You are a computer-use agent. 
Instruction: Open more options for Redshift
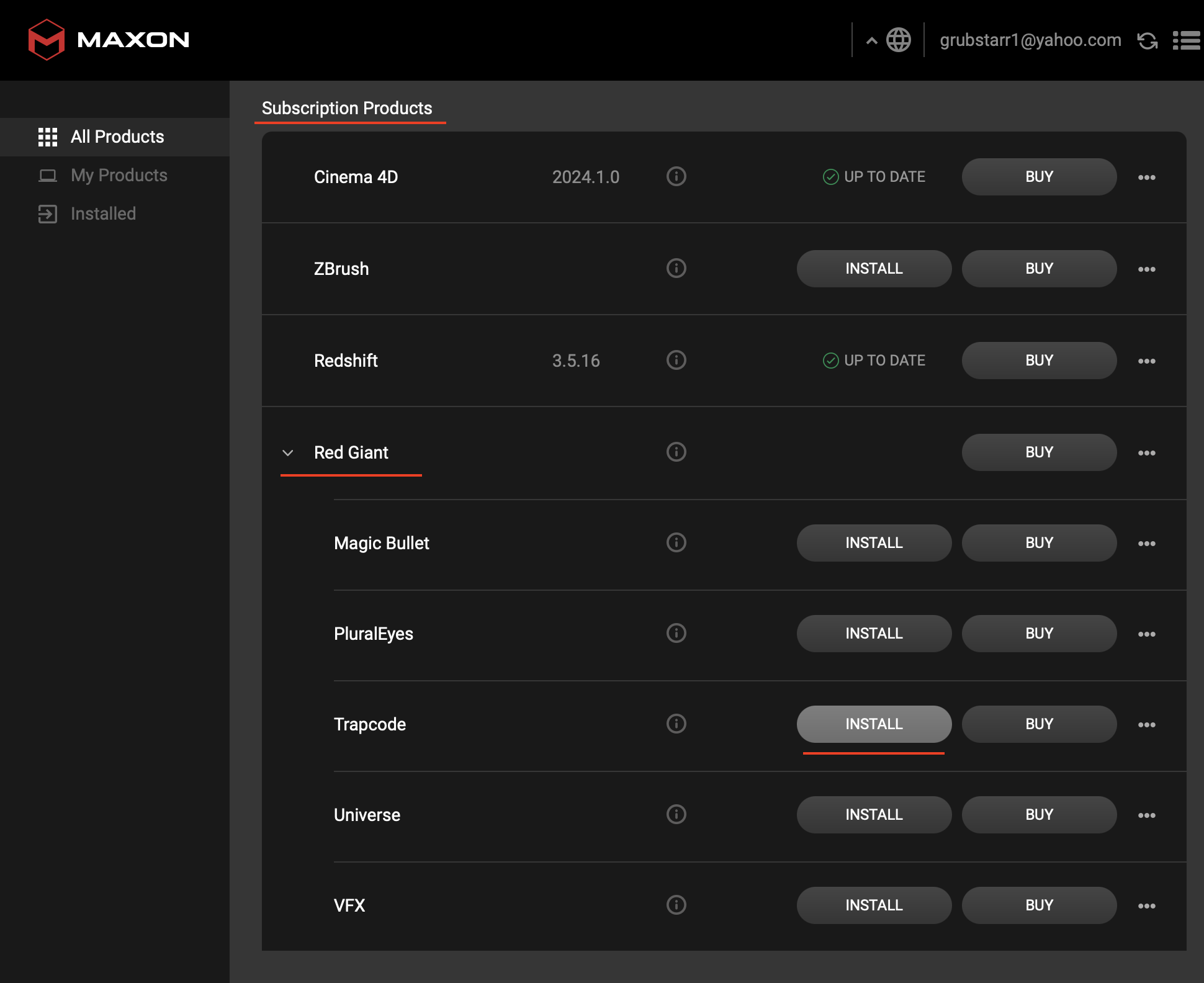pyautogui.click(x=1146, y=361)
